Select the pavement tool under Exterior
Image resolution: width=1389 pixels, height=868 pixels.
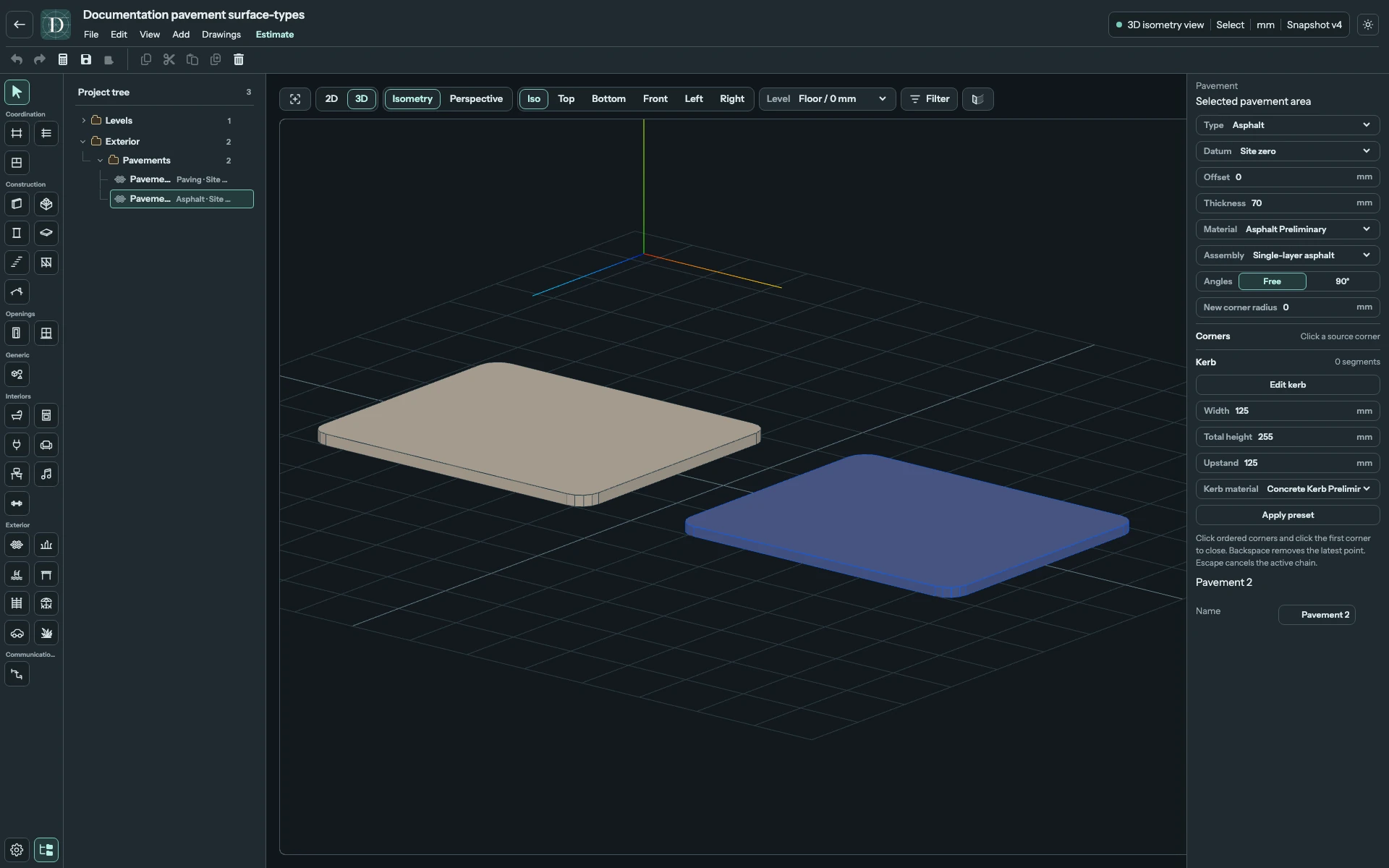17,545
